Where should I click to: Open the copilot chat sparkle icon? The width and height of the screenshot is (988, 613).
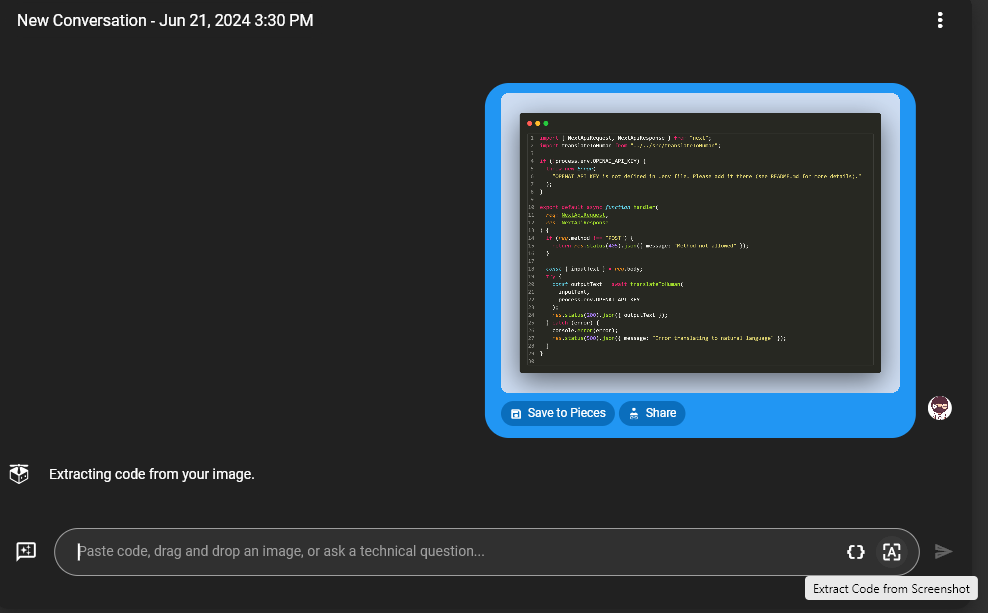click(x=26, y=551)
